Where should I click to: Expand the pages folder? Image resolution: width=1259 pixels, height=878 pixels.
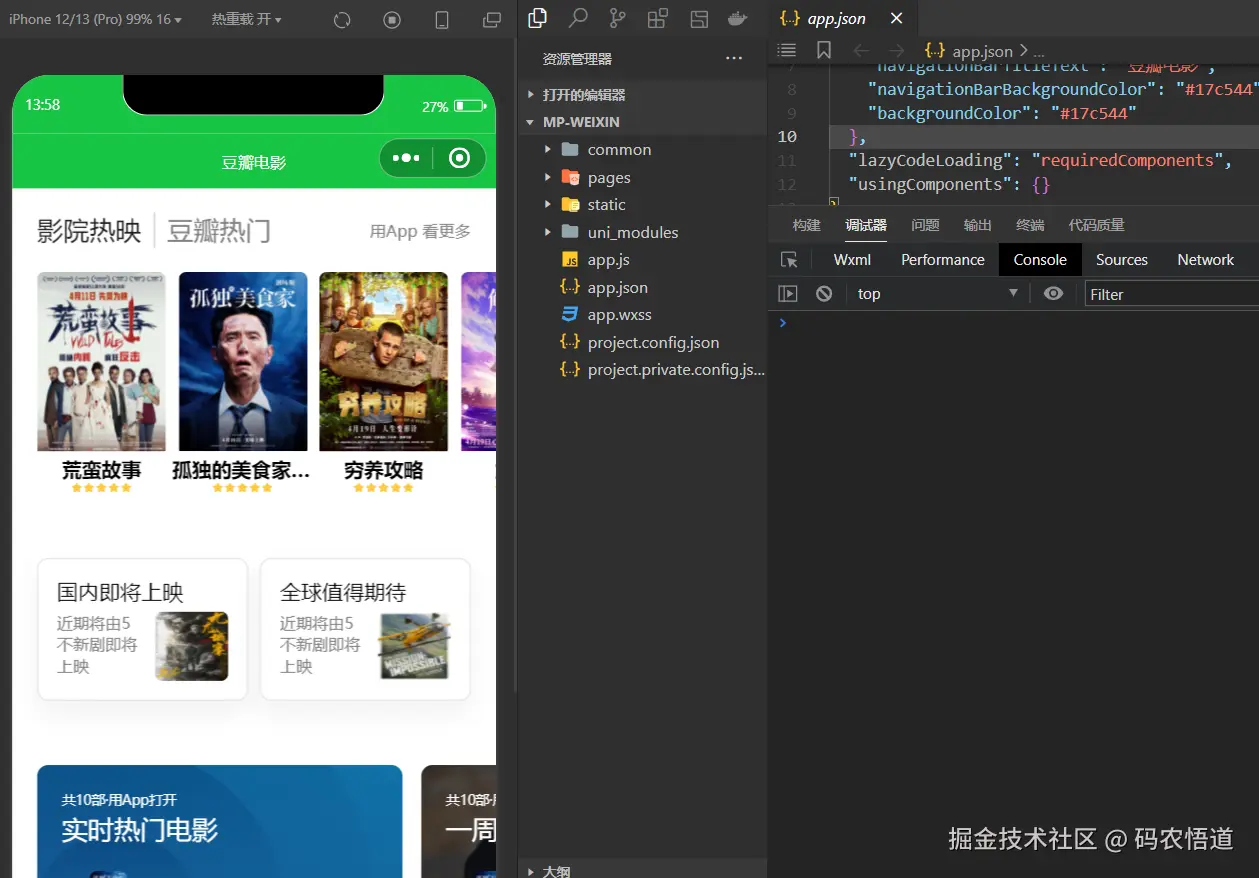click(642, 178)
